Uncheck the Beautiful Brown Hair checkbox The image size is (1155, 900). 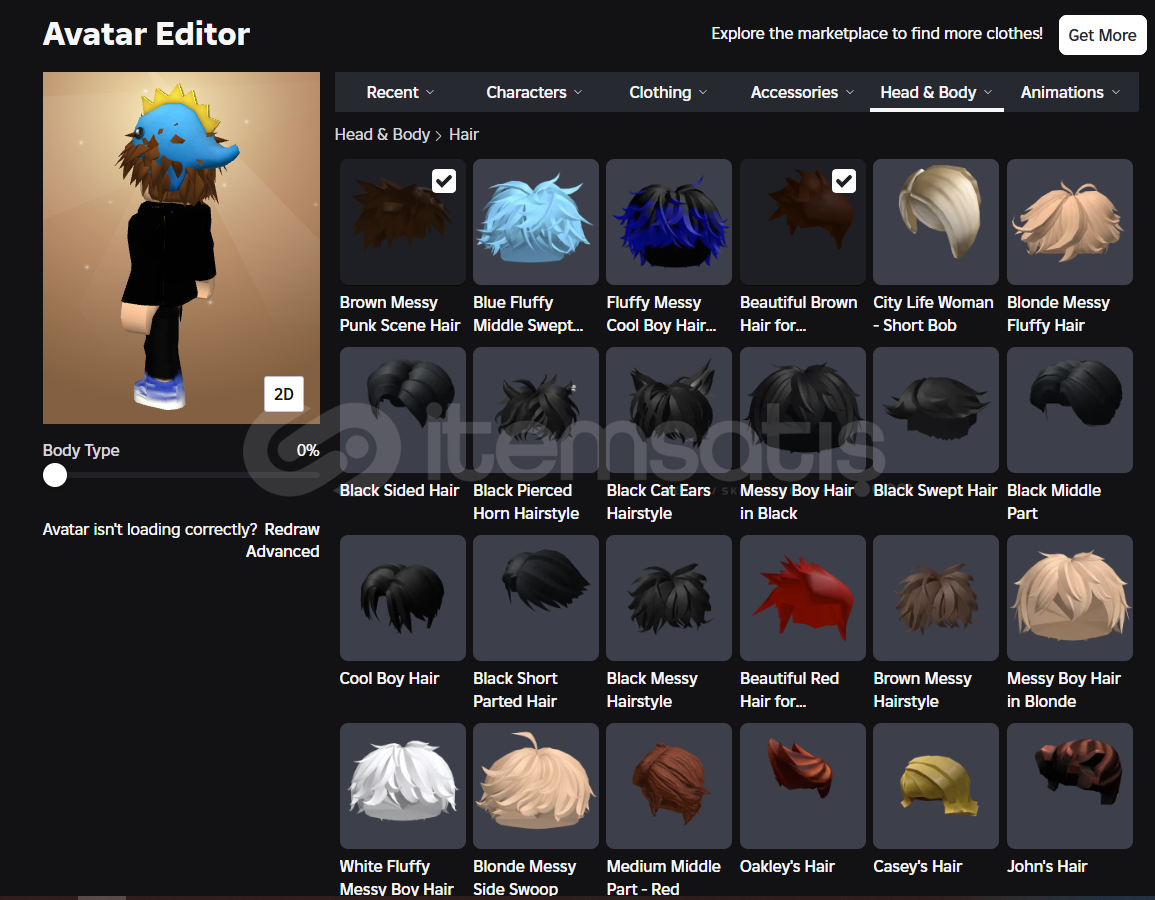click(843, 181)
